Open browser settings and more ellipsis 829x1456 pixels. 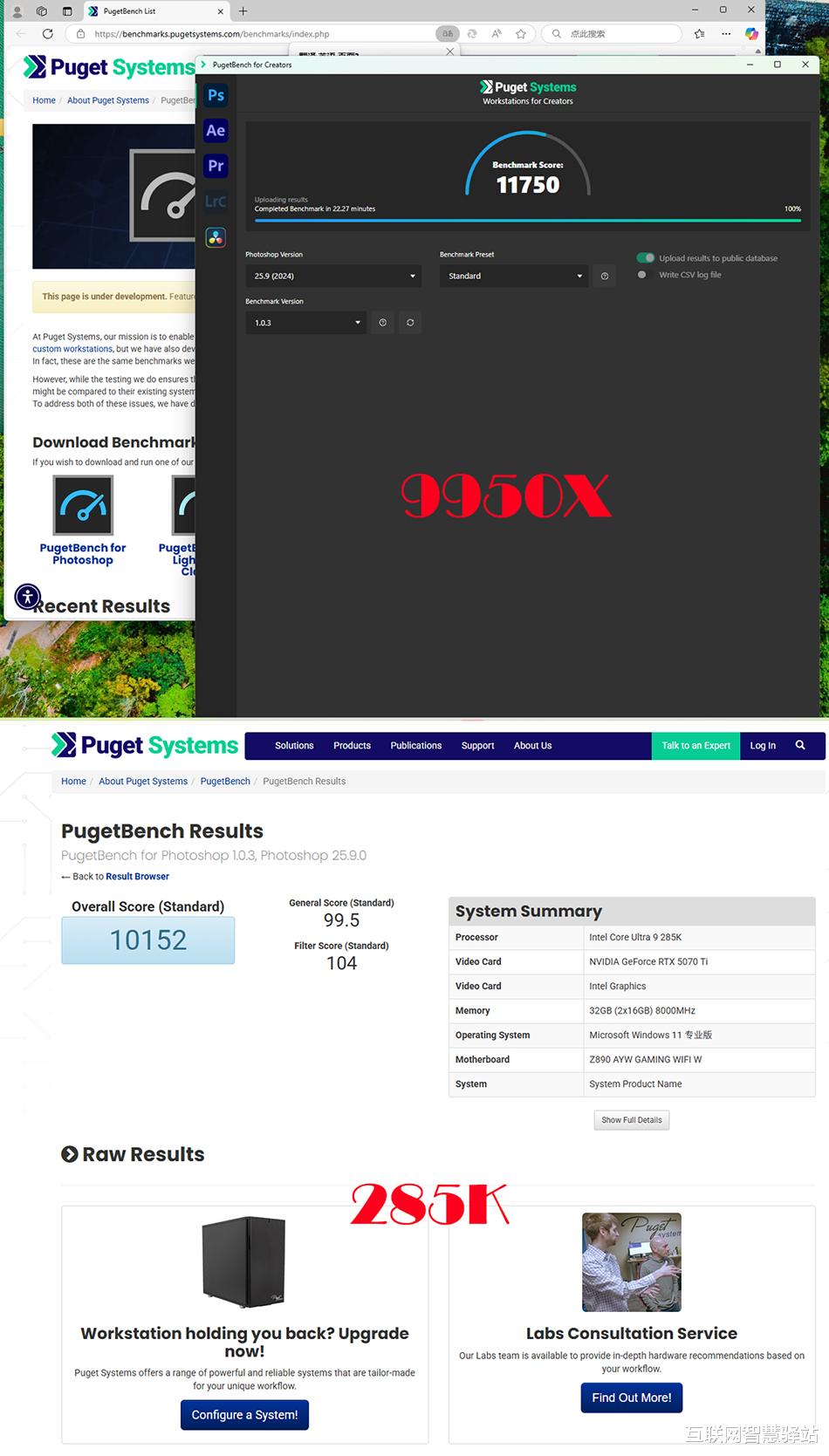(726, 34)
